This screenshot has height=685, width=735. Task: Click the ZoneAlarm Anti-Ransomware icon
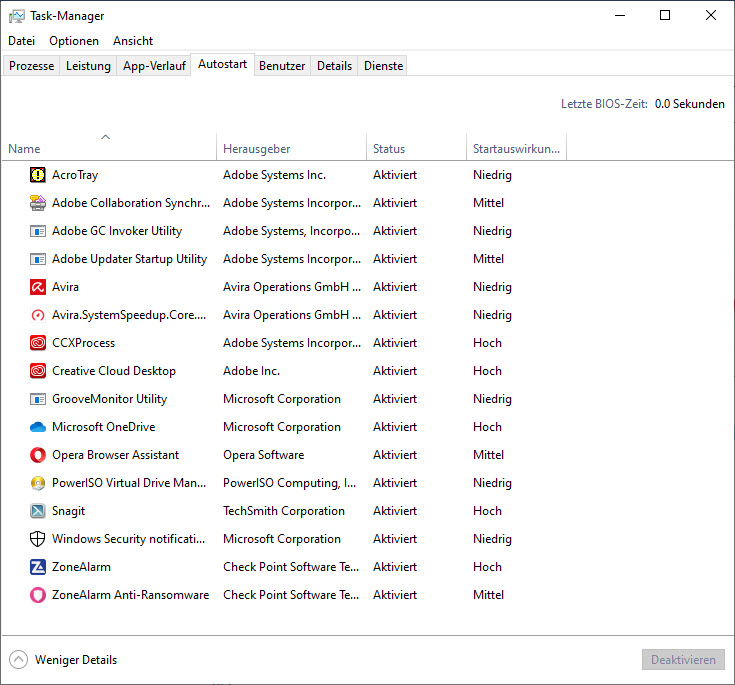(x=38, y=595)
